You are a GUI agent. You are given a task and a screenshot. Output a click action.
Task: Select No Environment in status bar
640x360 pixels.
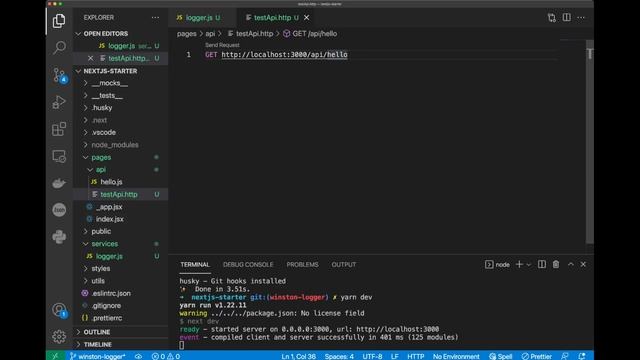tap(456, 356)
